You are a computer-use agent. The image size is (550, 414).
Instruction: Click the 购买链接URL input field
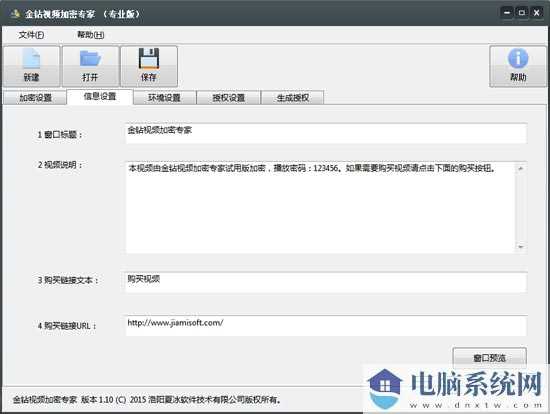[x=326, y=326]
